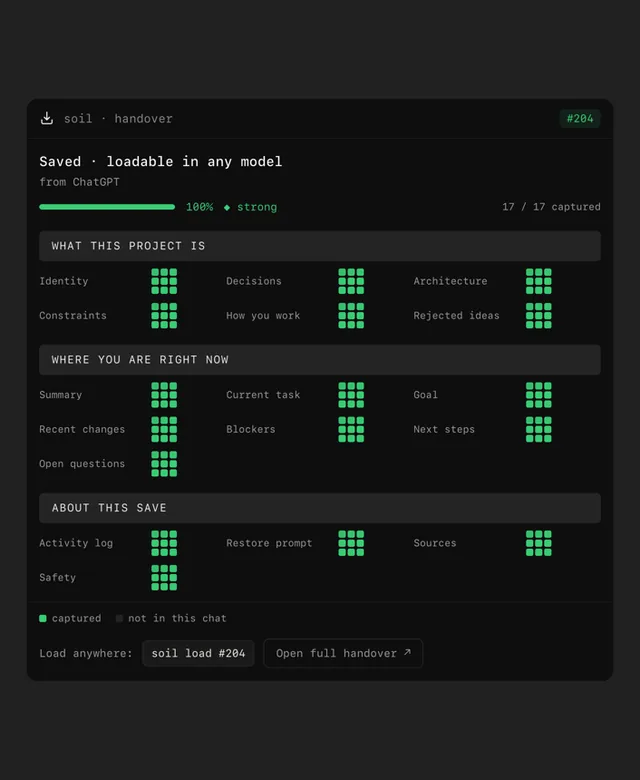Click the download icon beside soil handover

click(47, 118)
